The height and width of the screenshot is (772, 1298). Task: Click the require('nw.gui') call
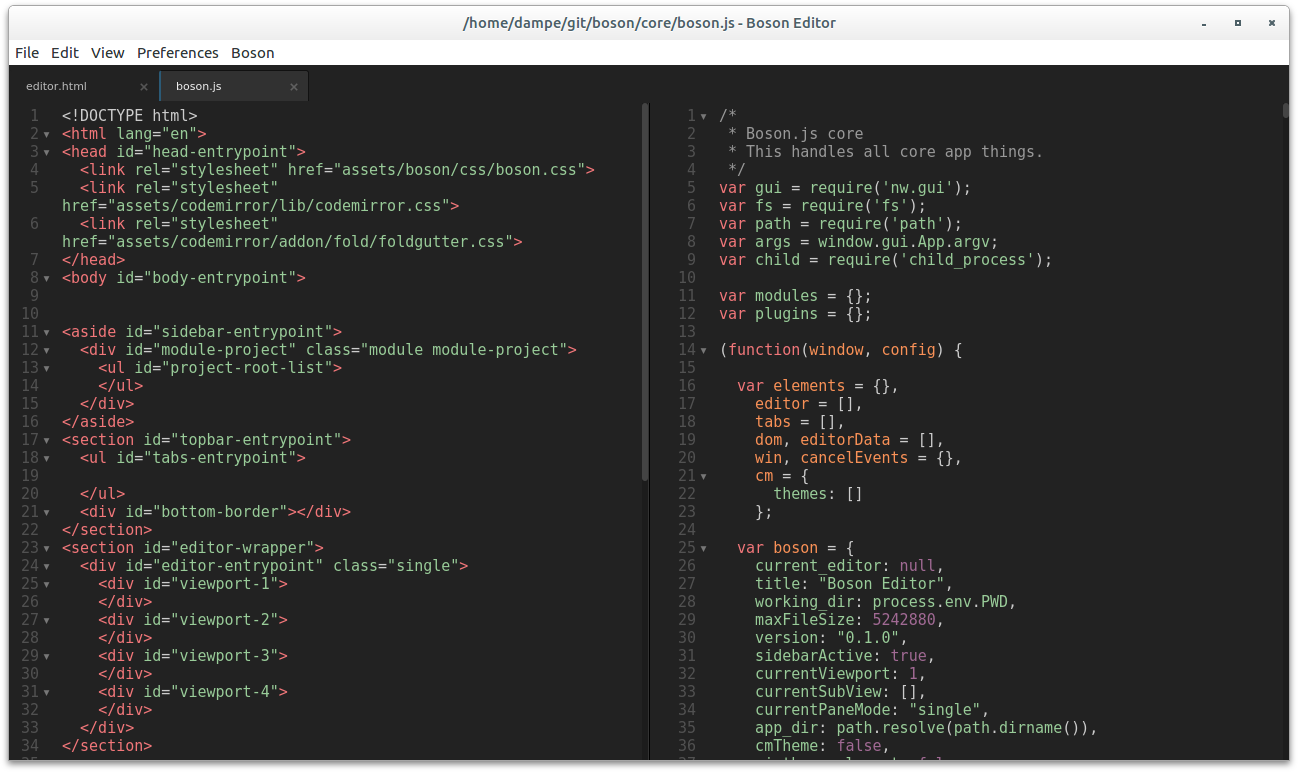pyautogui.click(x=886, y=188)
